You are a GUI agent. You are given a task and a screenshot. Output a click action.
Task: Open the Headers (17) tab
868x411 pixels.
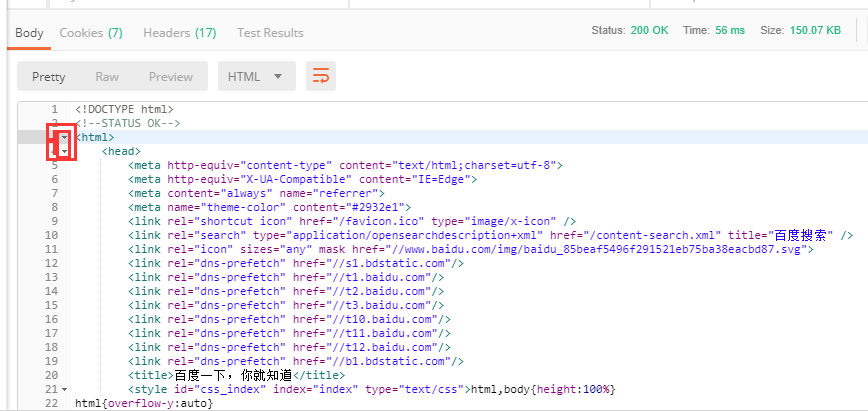point(179,33)
